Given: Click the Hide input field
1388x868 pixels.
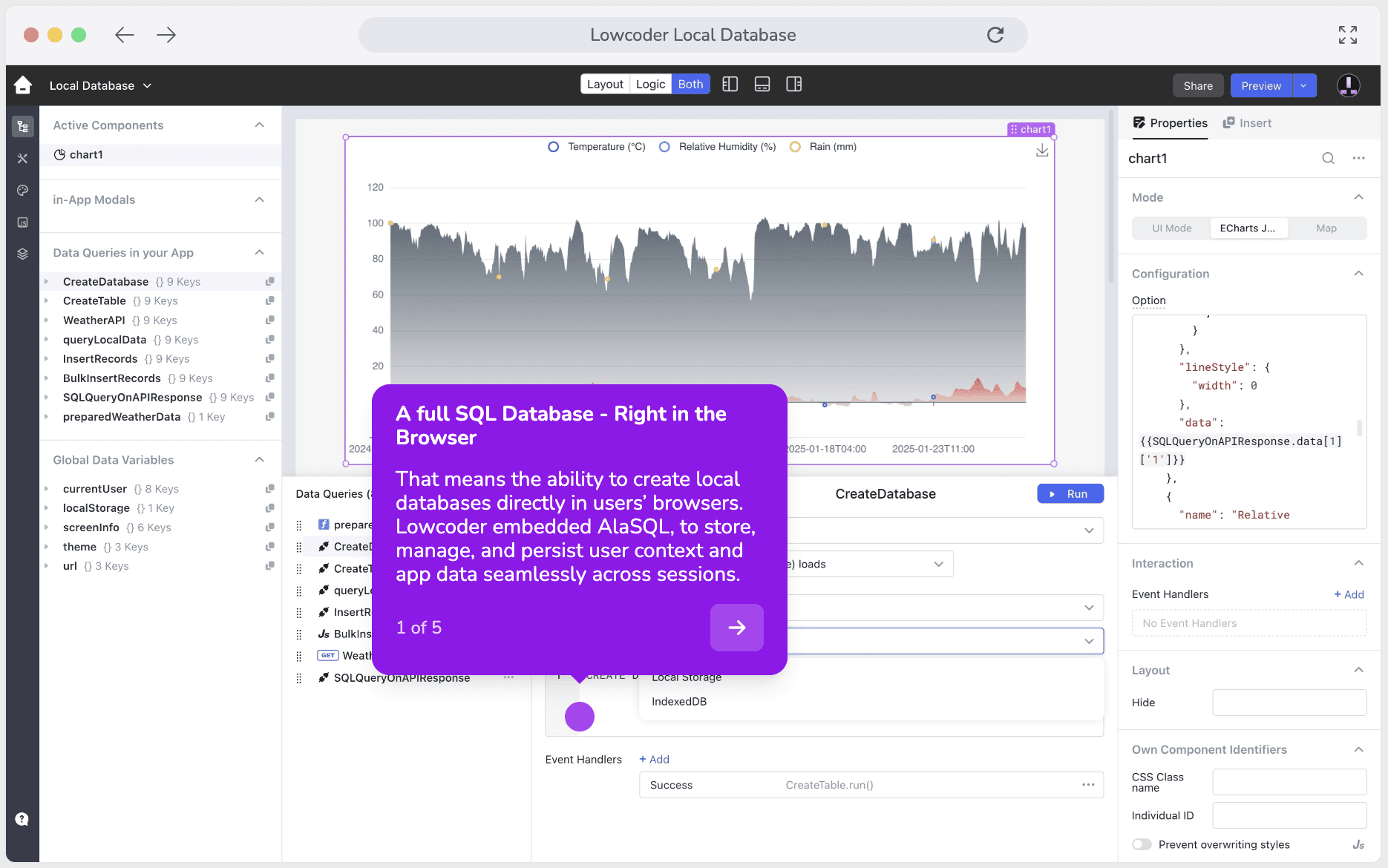Looking at the screenshot, I should [1289, 703].
